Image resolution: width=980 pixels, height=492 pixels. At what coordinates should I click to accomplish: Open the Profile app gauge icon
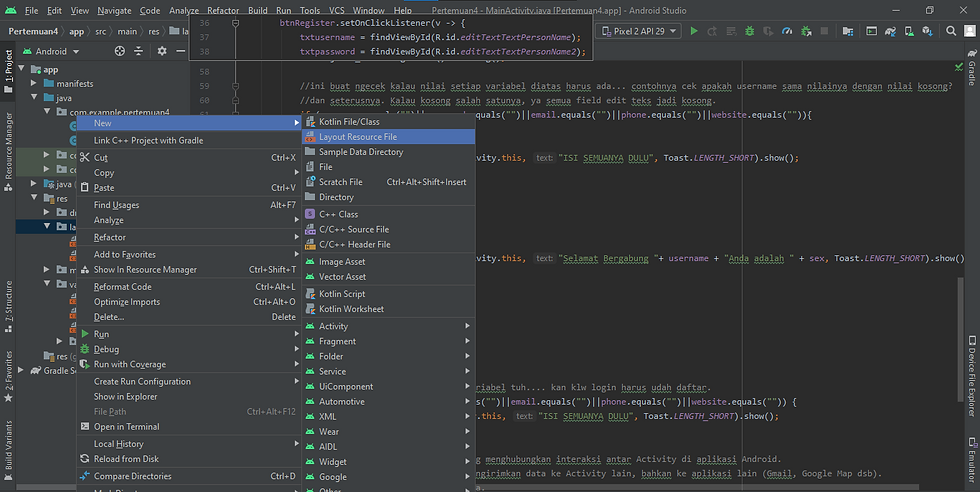click(787, 31)
